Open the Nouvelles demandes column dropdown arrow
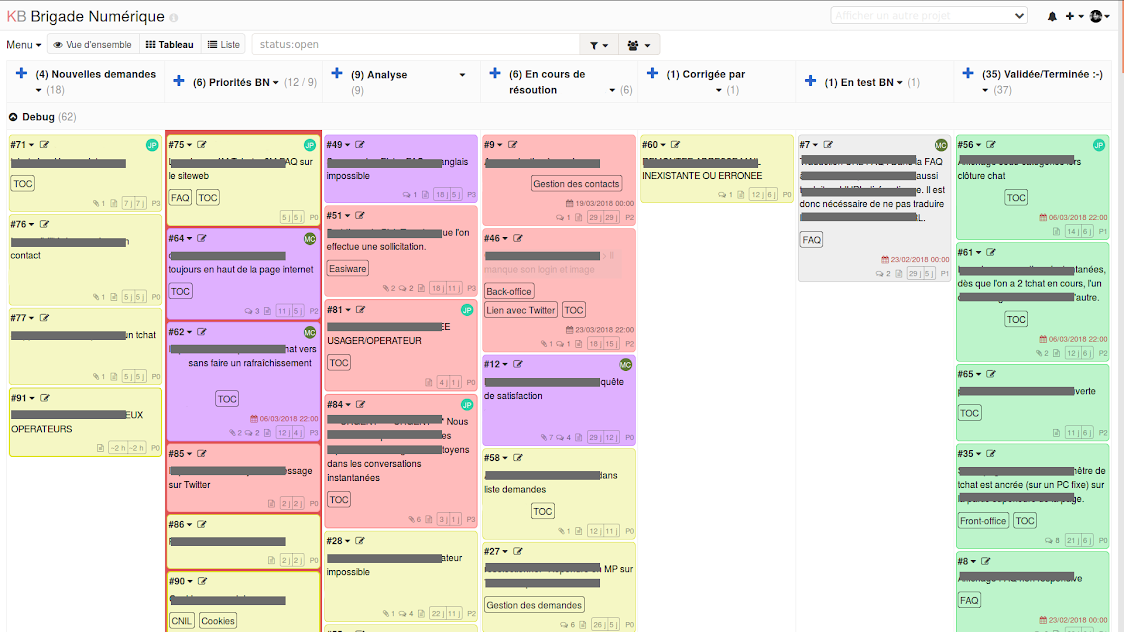Screen dimensions: 1124x632 pyautogui.click(x=39, y=90)
